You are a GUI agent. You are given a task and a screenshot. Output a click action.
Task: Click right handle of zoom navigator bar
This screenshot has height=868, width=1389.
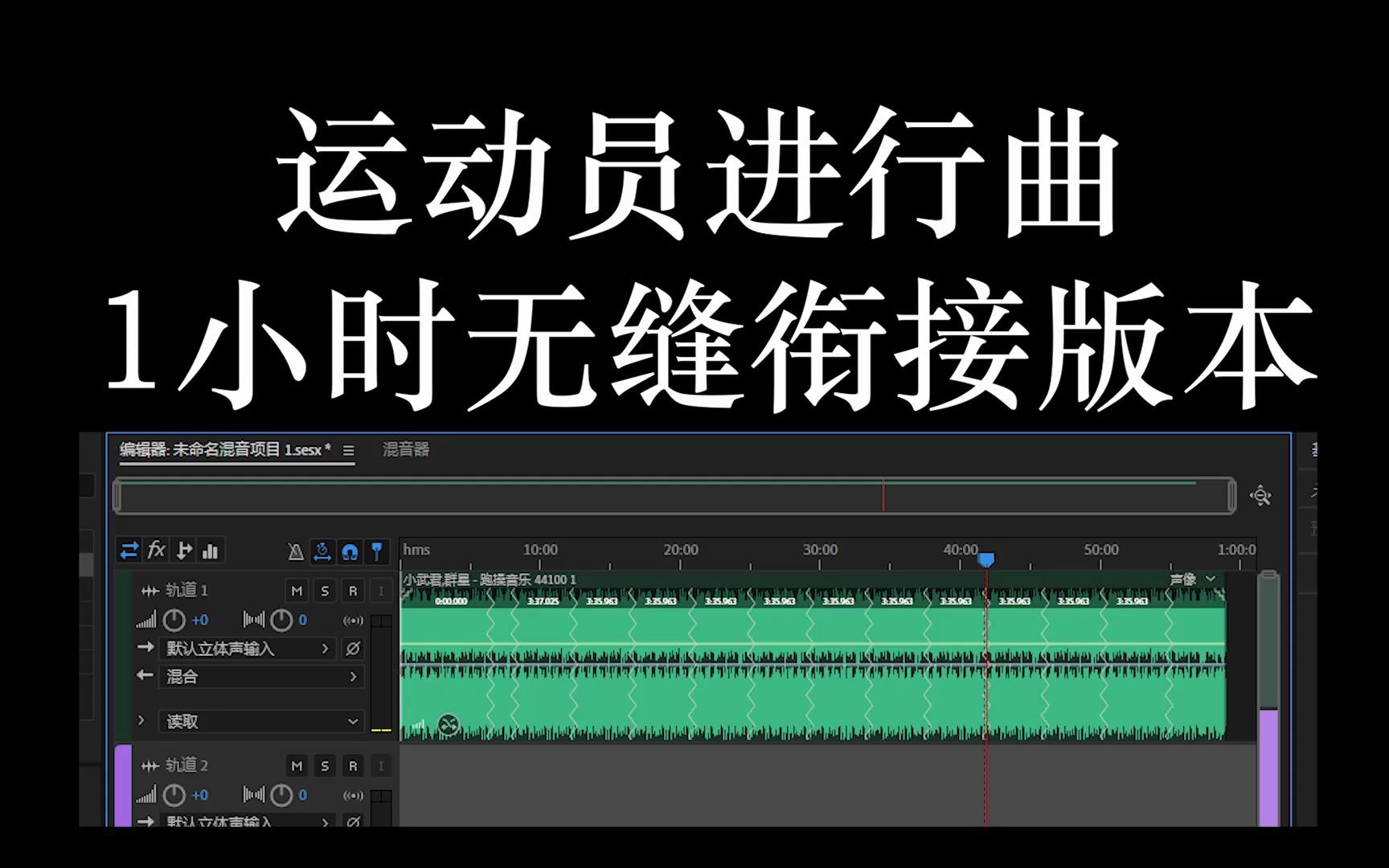(x=1231, y=496)
